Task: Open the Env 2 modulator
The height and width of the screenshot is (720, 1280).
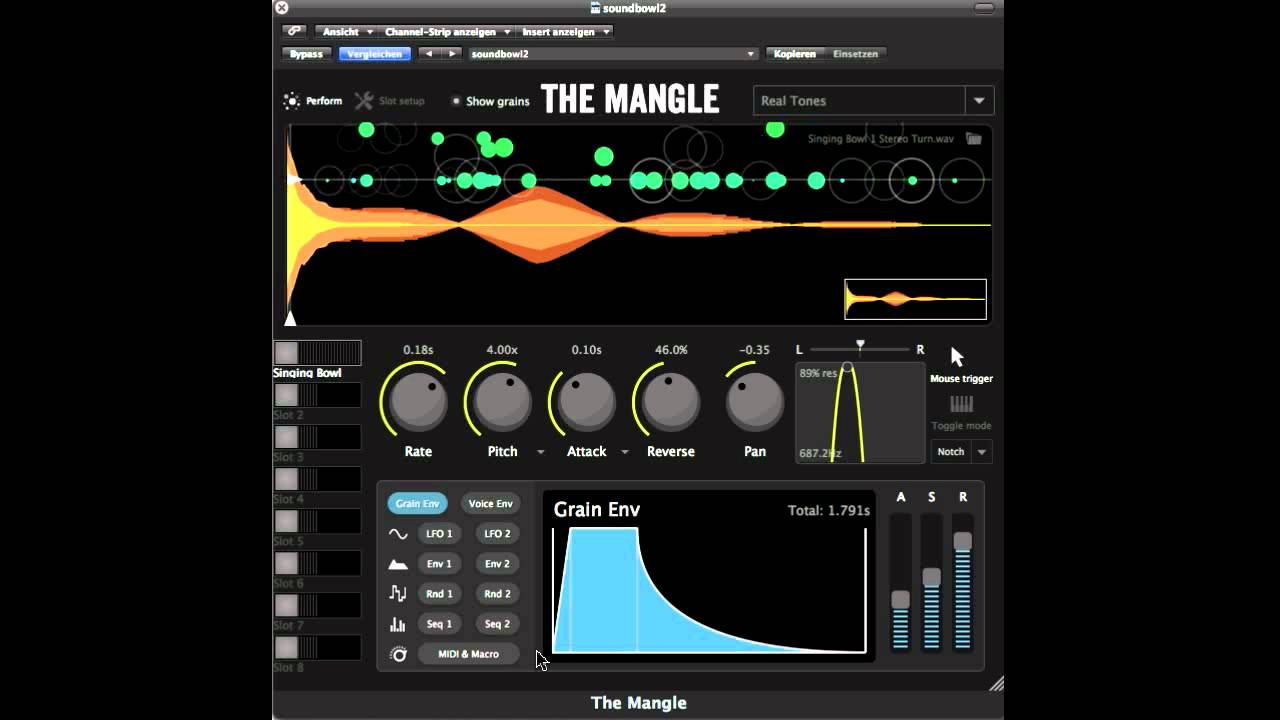Action: point(497,564)
